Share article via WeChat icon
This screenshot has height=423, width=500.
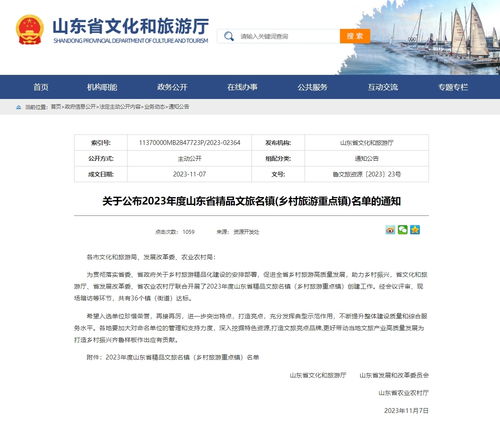pos(402,230)
